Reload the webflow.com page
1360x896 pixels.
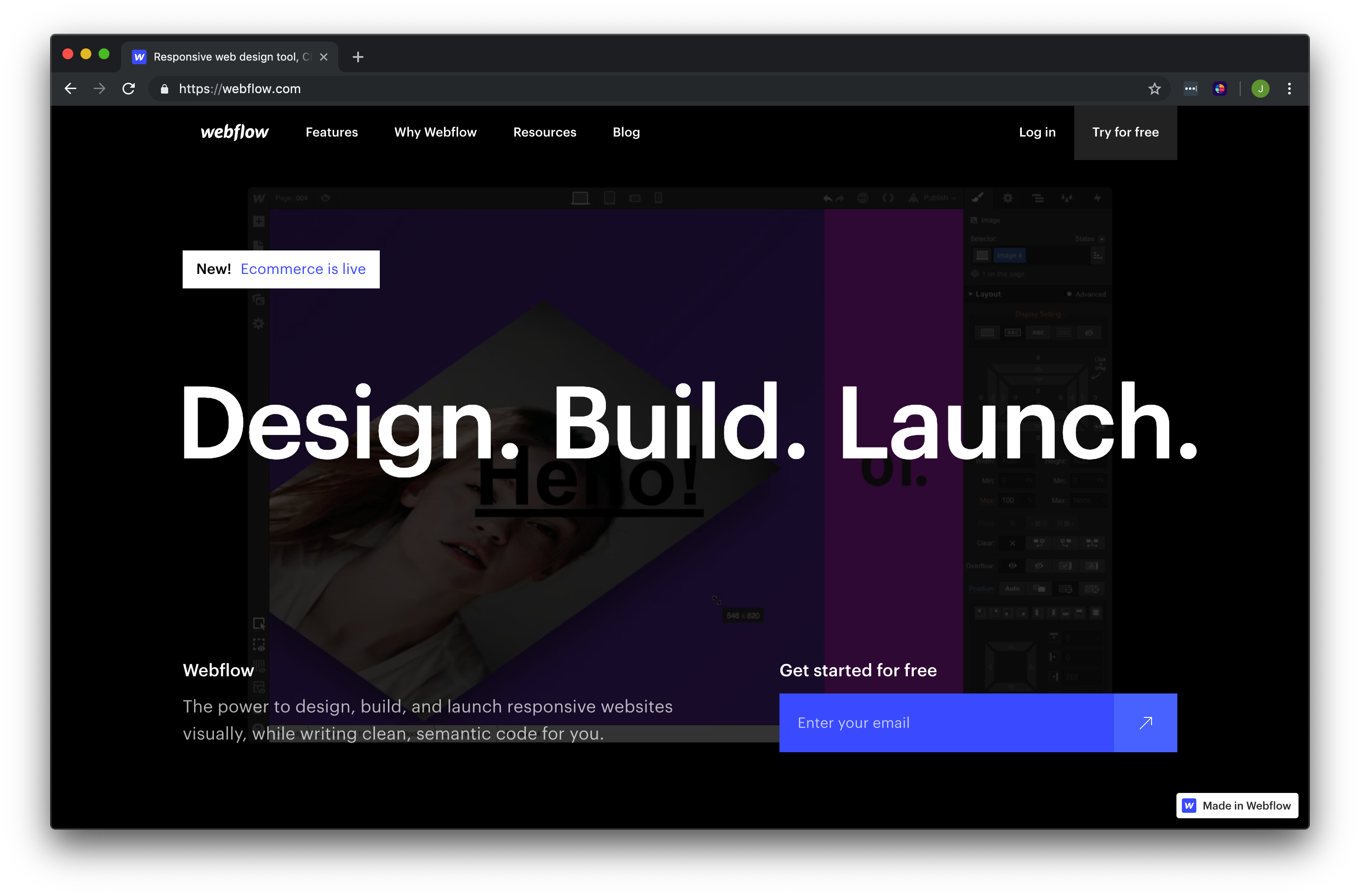click(x=129, y=89)
